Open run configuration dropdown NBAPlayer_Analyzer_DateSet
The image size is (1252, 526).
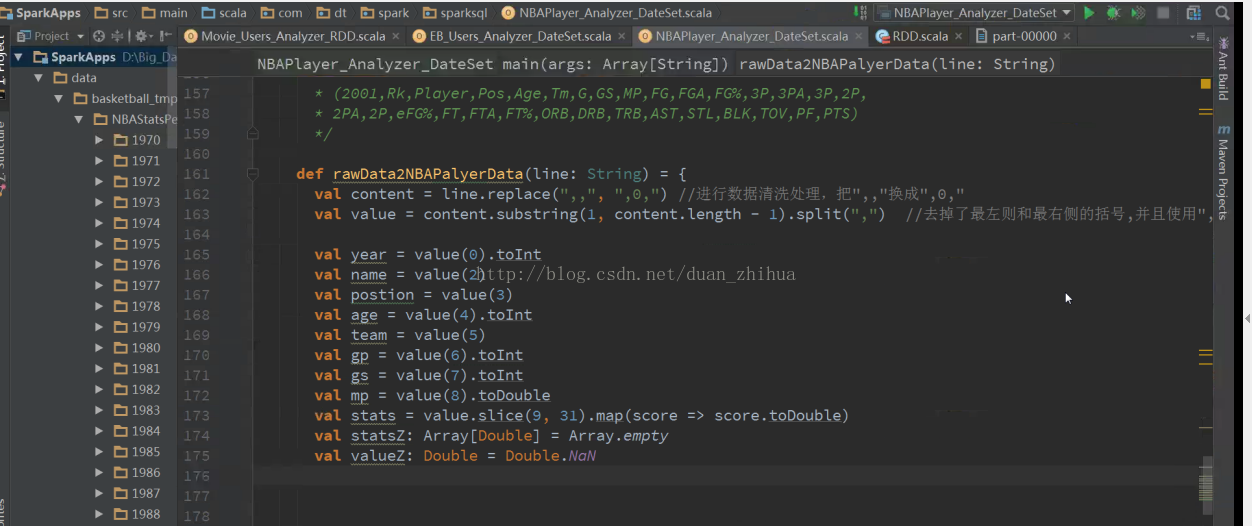(975, 13)
